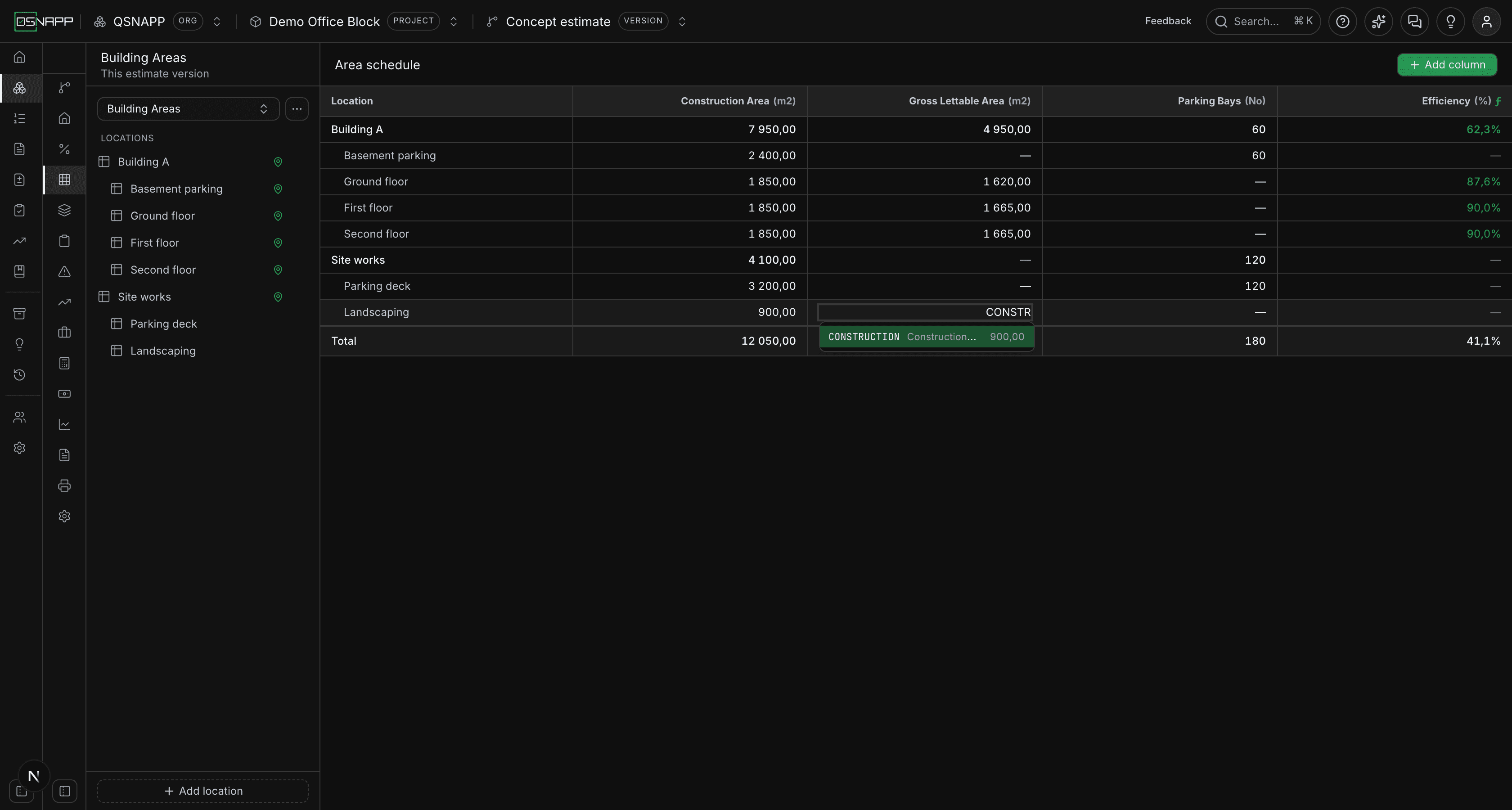Toggle the location pin for Building A
Viewport: 1512px width, 810px height.
[278, 162]
